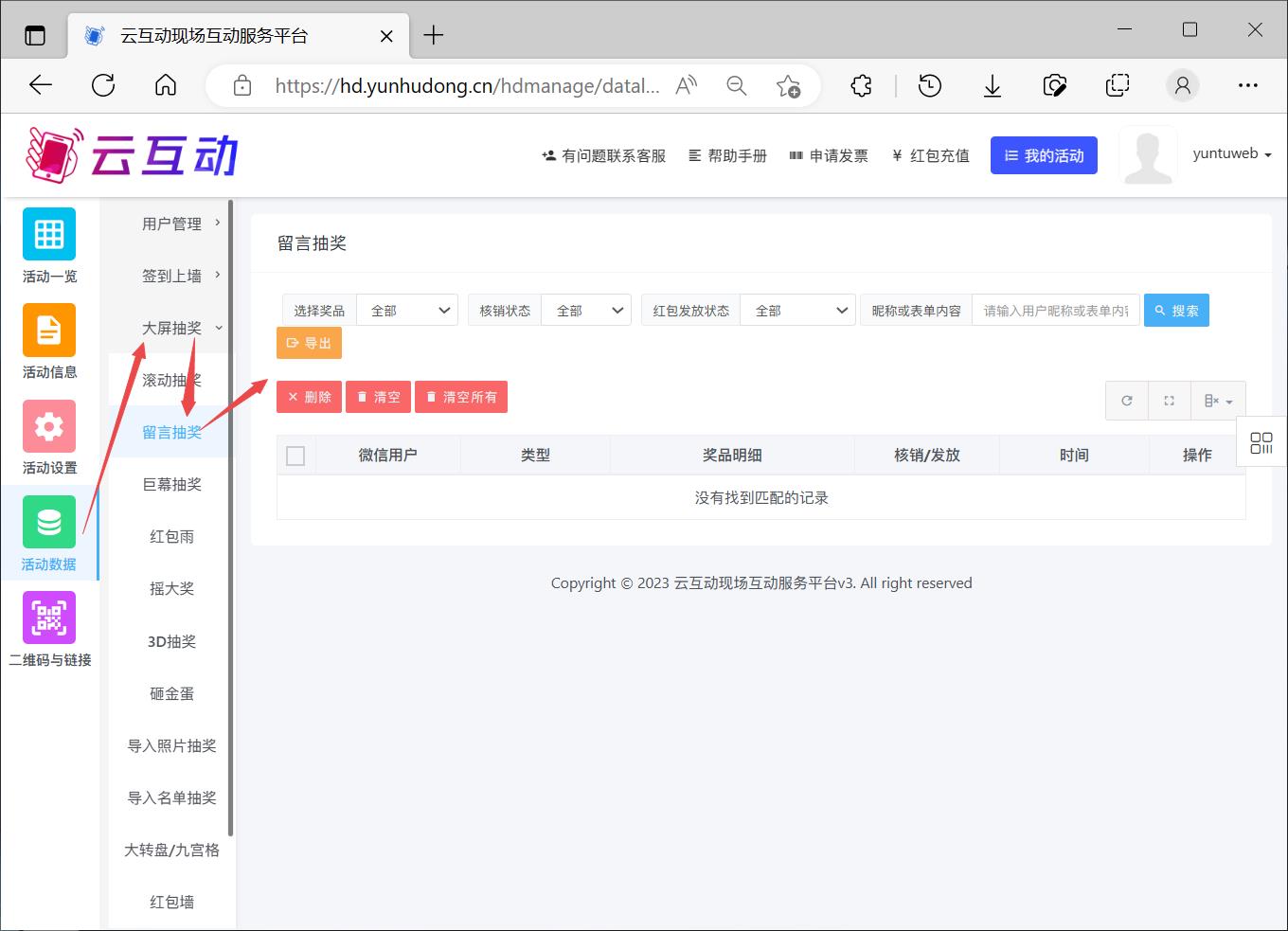Click the user avatar picture
The height and width of the screenshot is (931, 1288).
(x=1148, y=155)
